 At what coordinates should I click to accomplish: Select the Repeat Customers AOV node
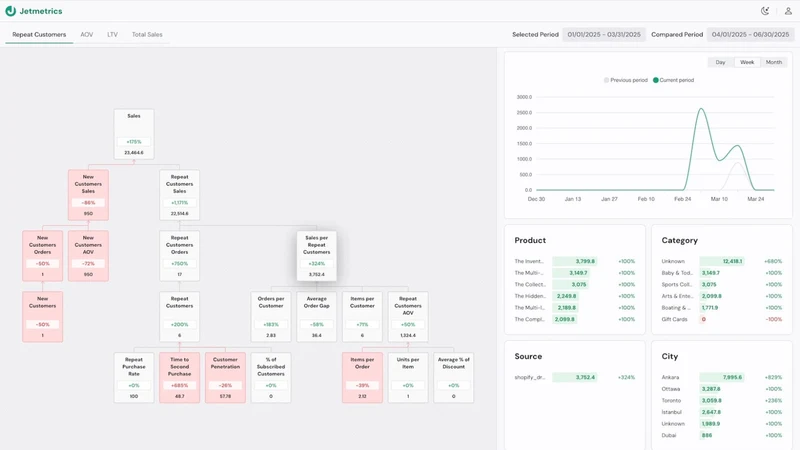(x=408, y=316)
